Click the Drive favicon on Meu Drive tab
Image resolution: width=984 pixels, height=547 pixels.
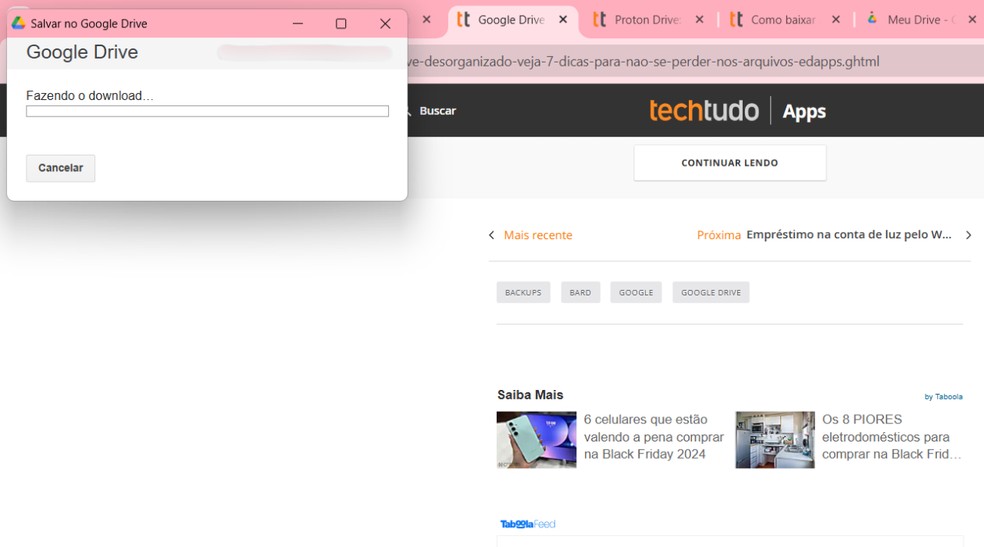click(872, 19)
